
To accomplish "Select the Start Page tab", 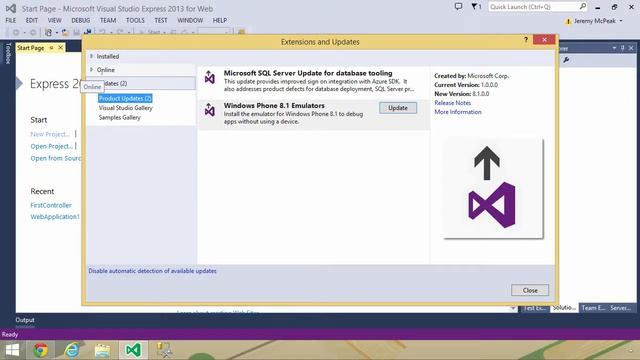I will (31, 48).
